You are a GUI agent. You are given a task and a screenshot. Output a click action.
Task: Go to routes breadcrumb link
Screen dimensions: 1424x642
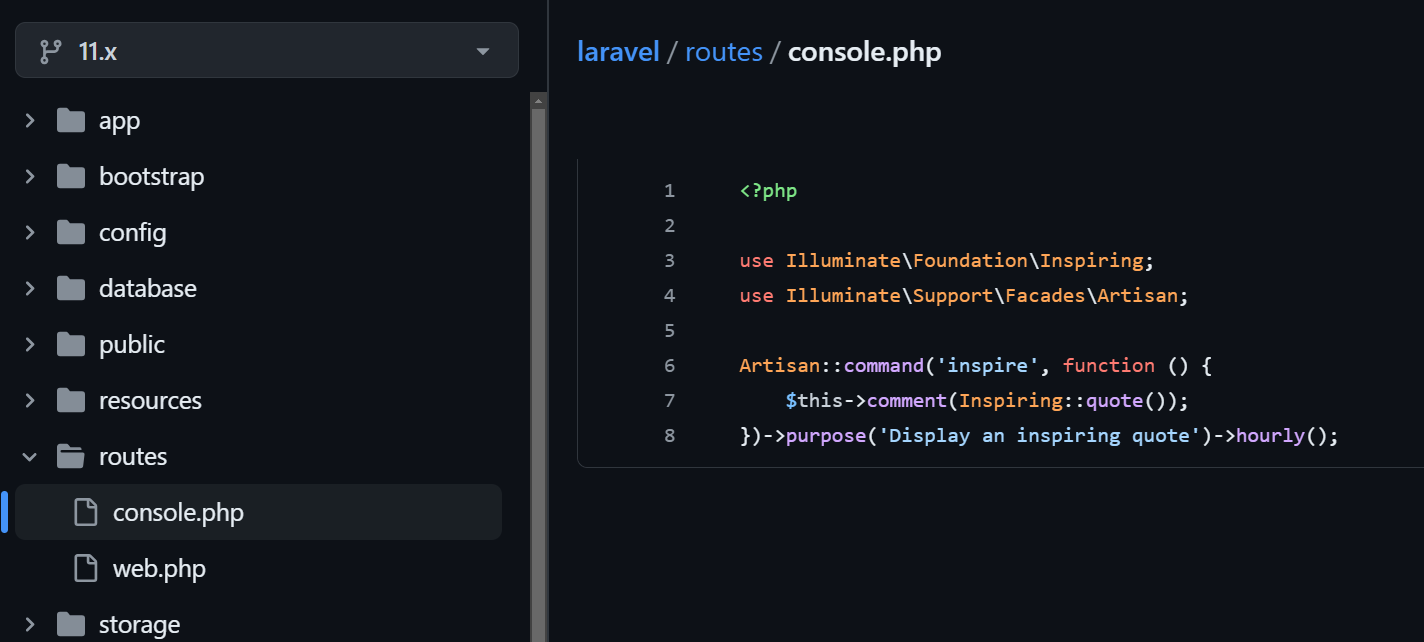click(x=723, y=52)
